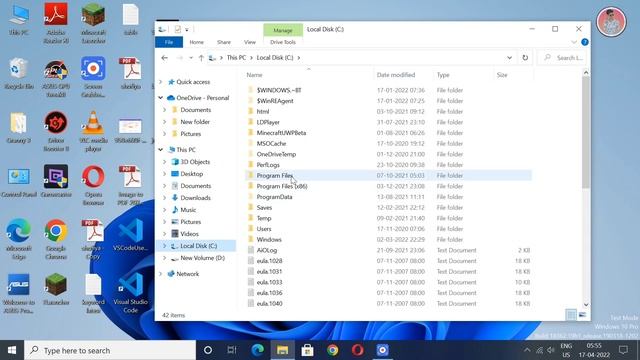Screen dimensions: 640x360
Task: Open File Explorer taskbar icon
Action: pos(282,350)
